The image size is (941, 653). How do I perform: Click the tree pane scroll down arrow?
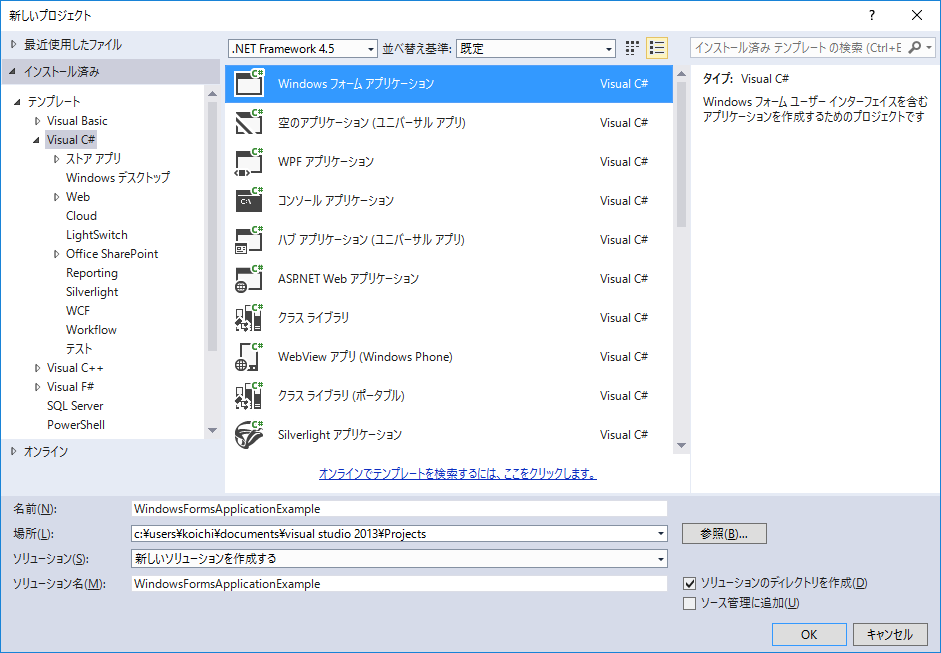(212, 430)
